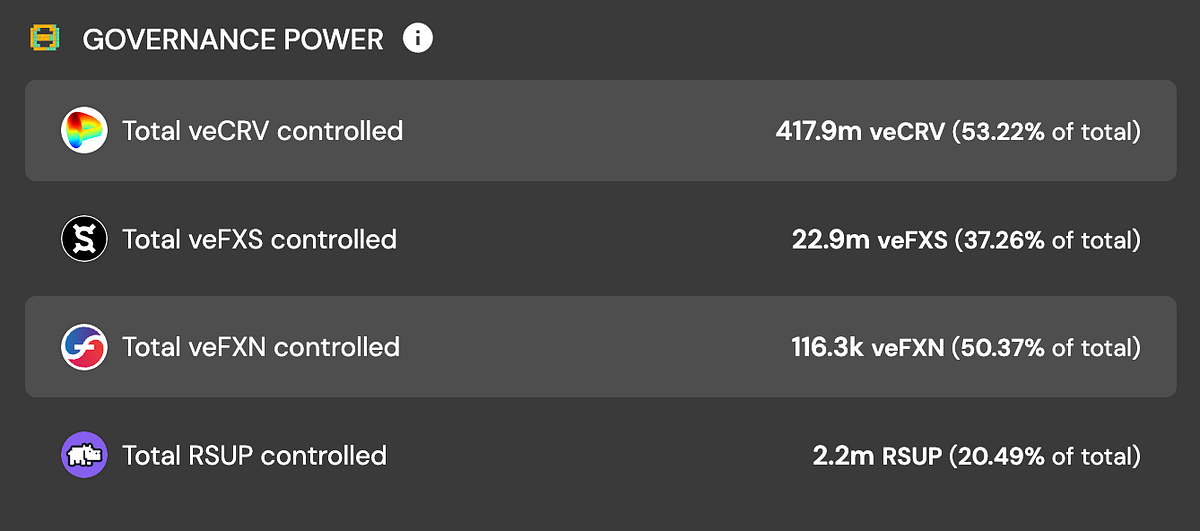Select the Total veFXN controlled label
Viewport: 1200px width, 531px height.
click(x=261, y=347)
